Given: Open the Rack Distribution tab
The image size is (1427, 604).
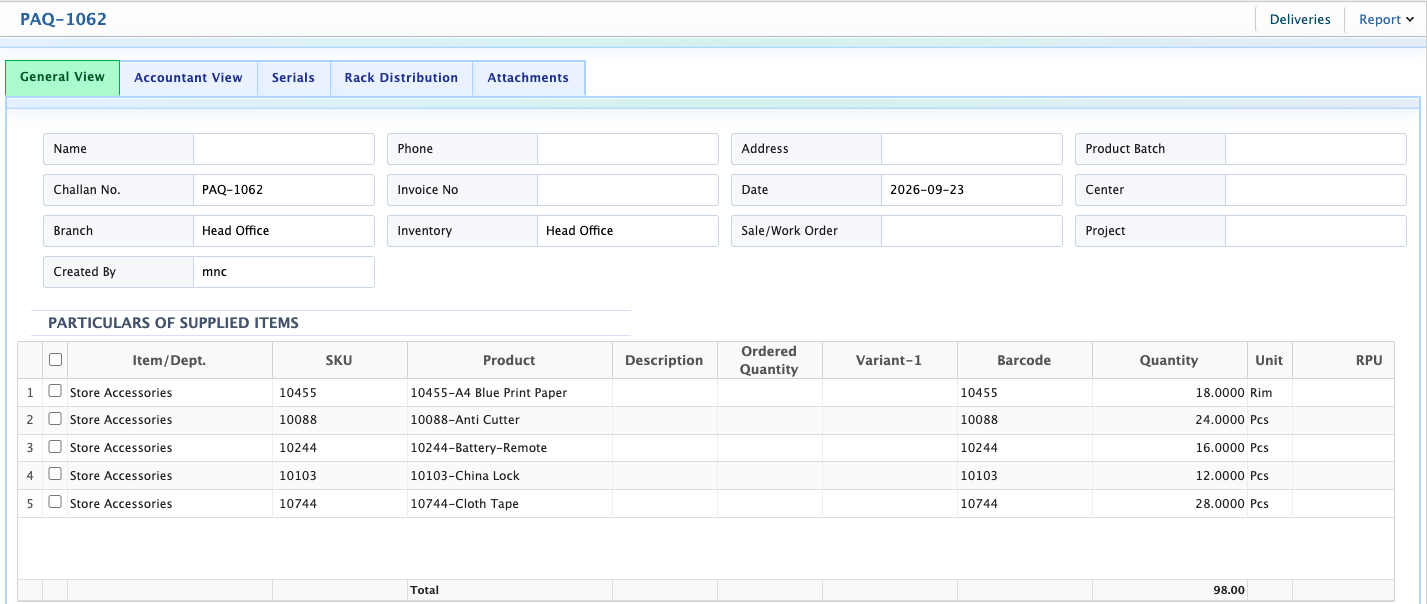Looking at the screenshot, I should [x=401, y=78].
